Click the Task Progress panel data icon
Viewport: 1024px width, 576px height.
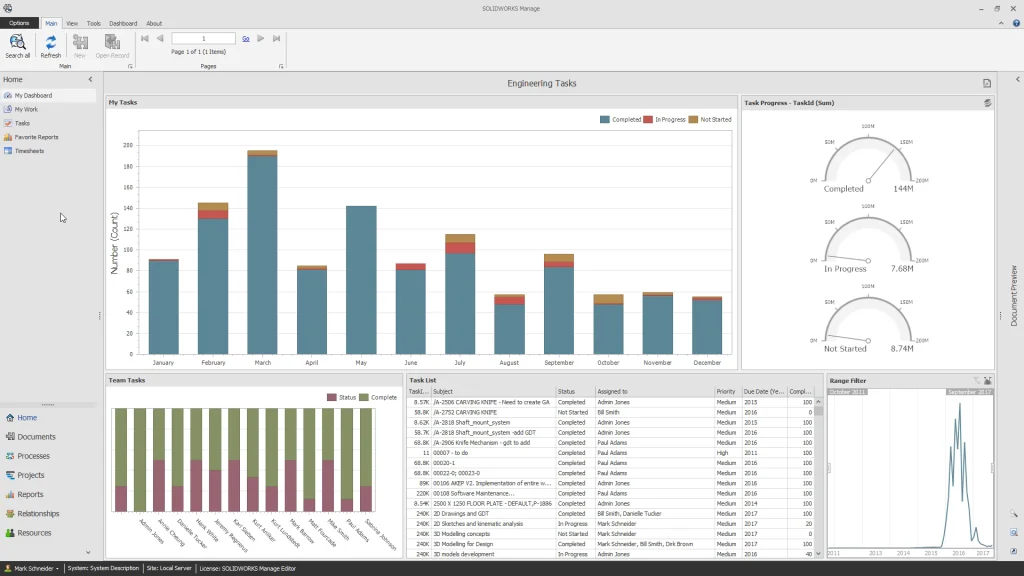pyautogui.click(x=987, y=102)
